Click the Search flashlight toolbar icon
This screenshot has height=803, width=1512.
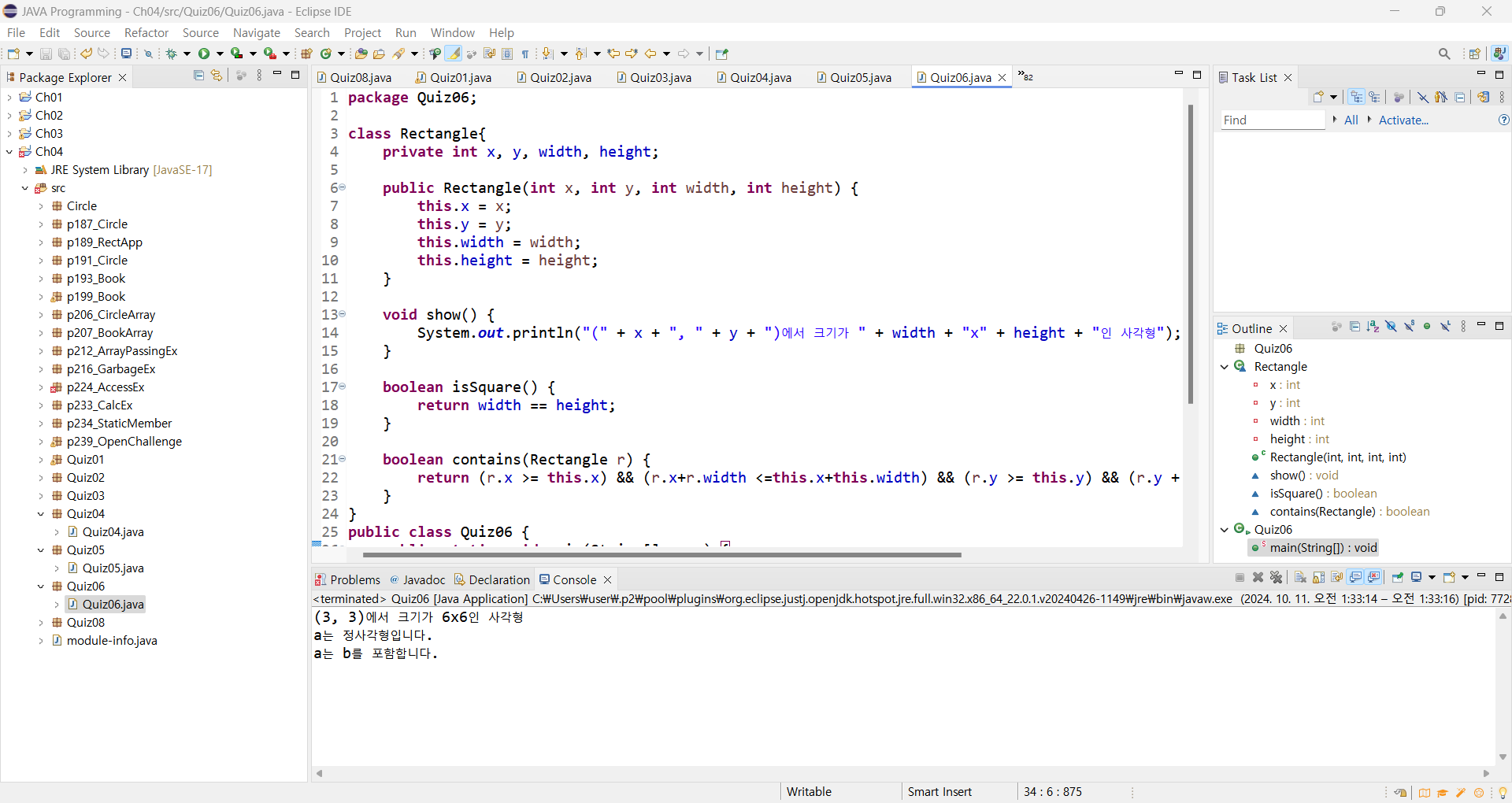pyautogui.click(x=399, y=54)
